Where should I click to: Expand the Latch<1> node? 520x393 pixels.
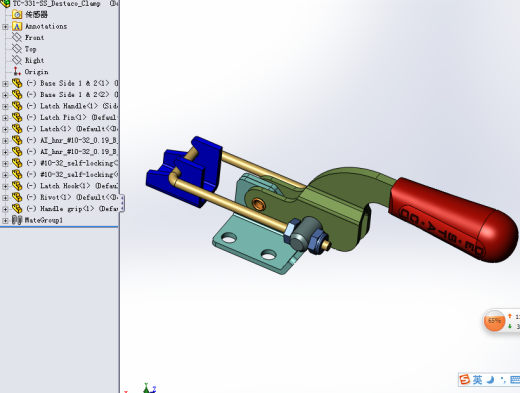(5, 129)
